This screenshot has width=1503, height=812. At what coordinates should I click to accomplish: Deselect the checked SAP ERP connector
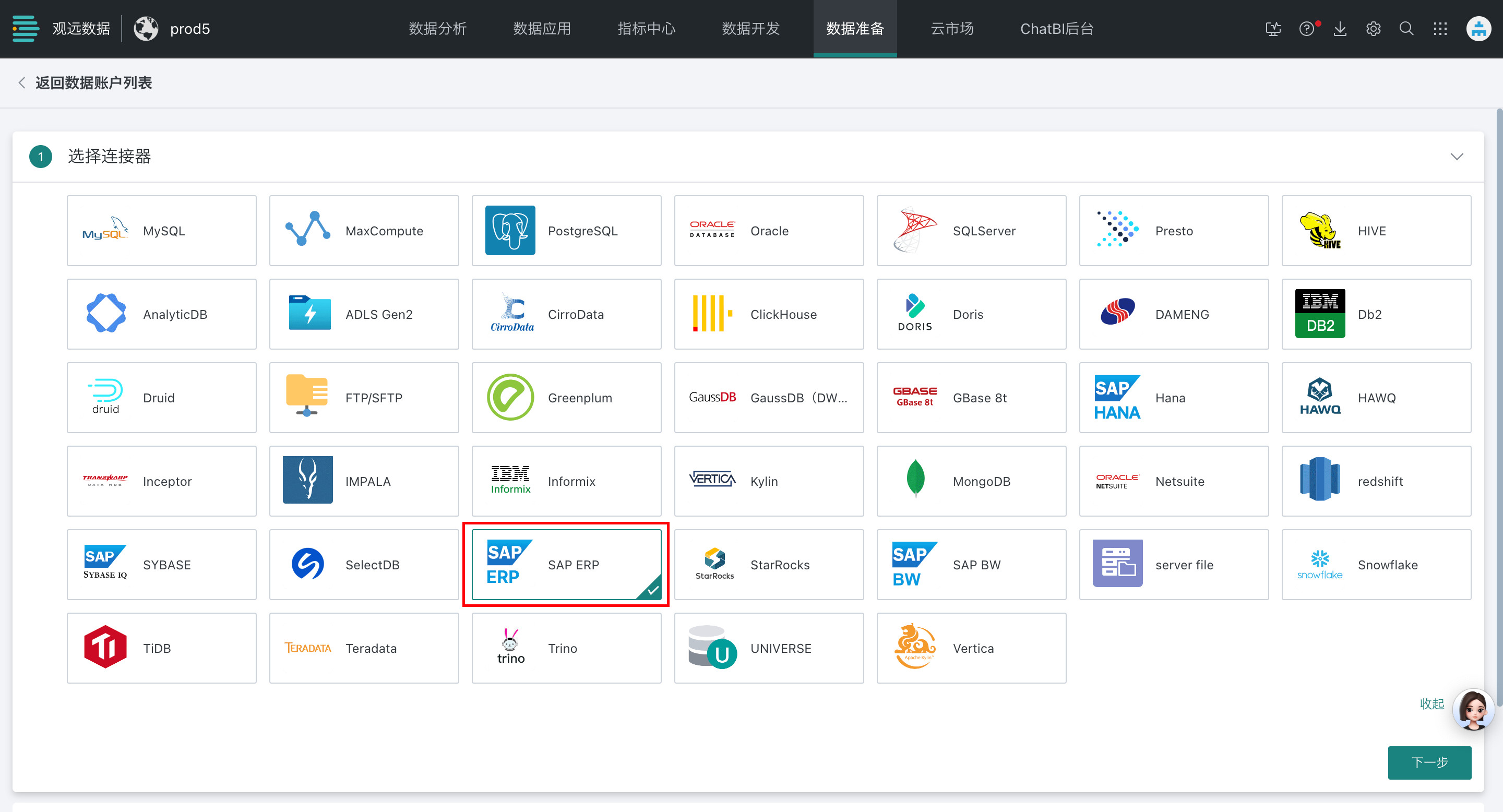pyautogui.click(x=566, y=564)
